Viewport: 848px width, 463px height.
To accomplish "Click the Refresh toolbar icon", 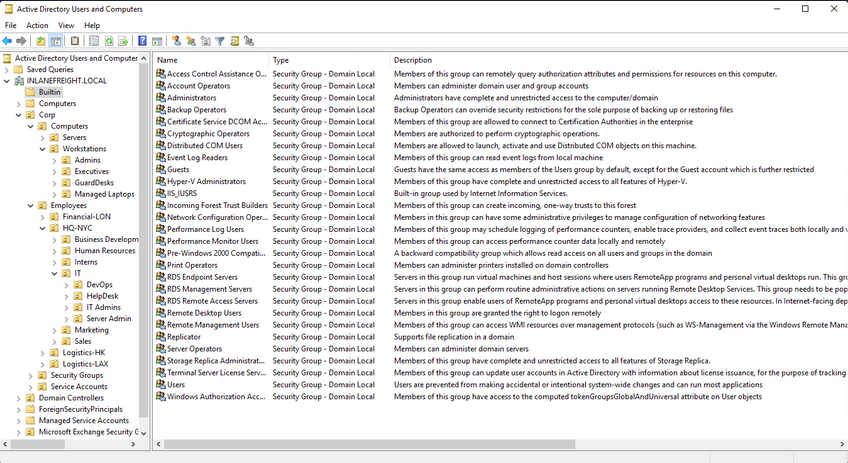I will (108, 41).
